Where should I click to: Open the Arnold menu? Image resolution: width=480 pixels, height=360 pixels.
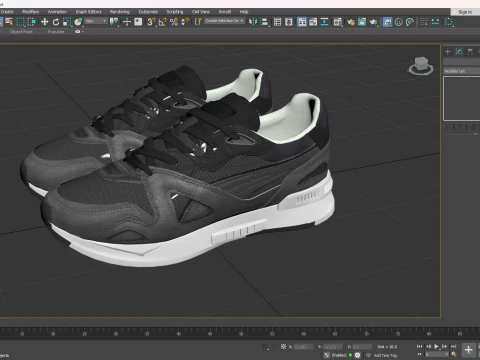pos(225,12)
